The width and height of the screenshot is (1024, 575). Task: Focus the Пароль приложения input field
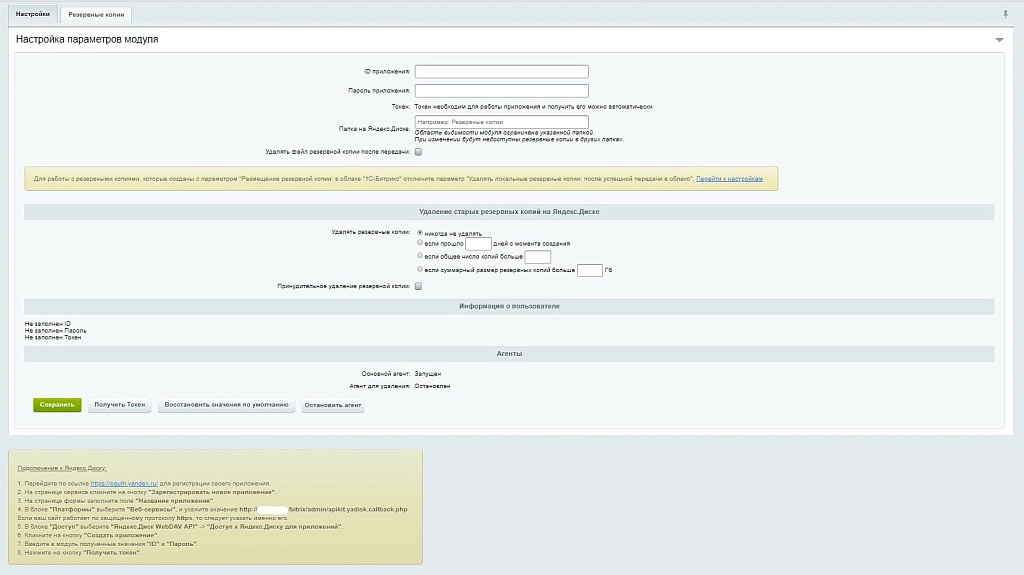(x=502, y=90)
